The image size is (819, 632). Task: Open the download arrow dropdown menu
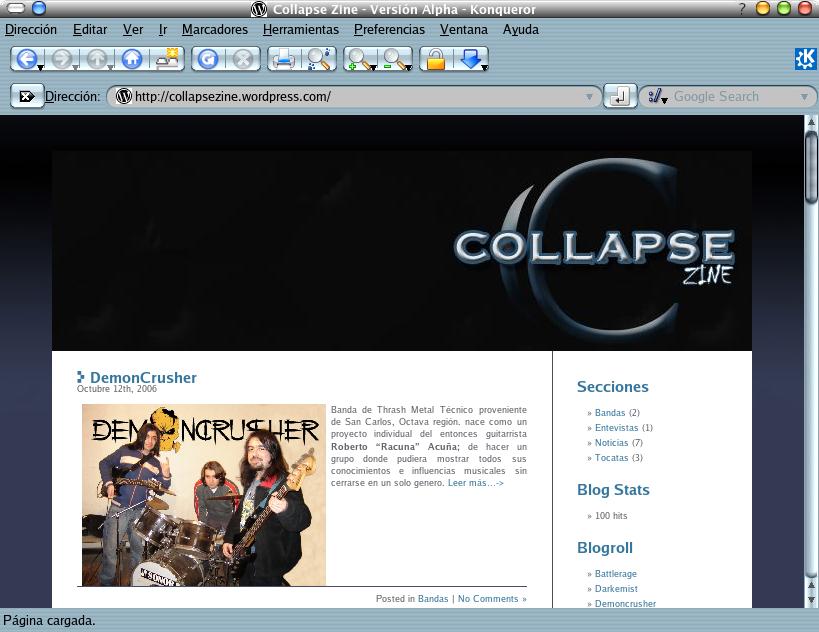click(x=485, y=67)
